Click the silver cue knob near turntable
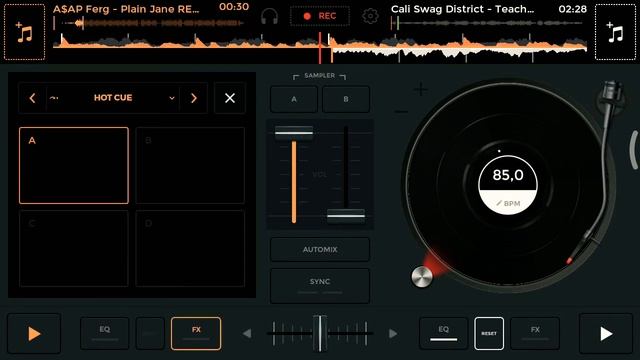Viewport: 640px width, 360px height. [422, 277]
